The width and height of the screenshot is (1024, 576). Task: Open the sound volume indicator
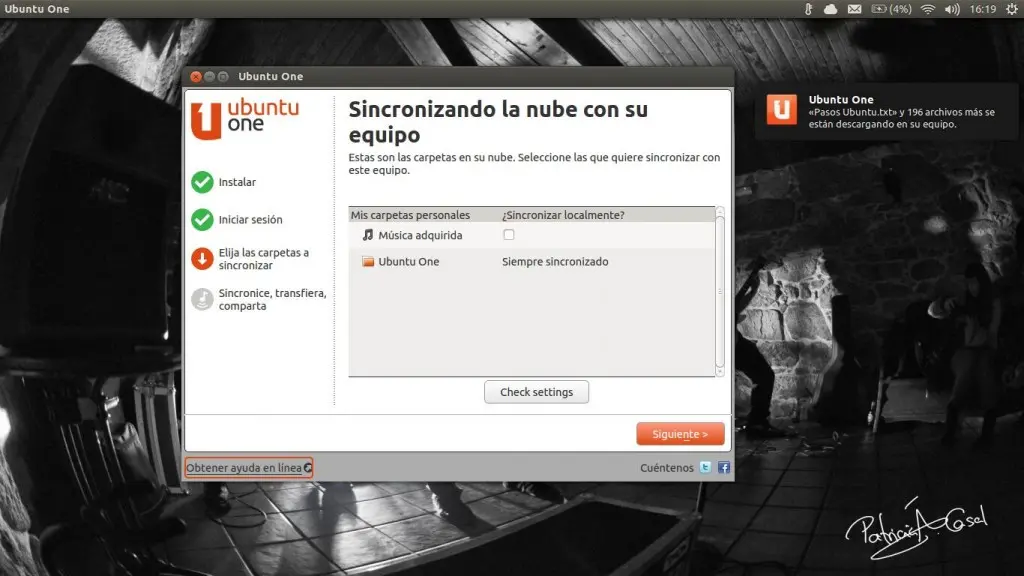click(952, 9)
